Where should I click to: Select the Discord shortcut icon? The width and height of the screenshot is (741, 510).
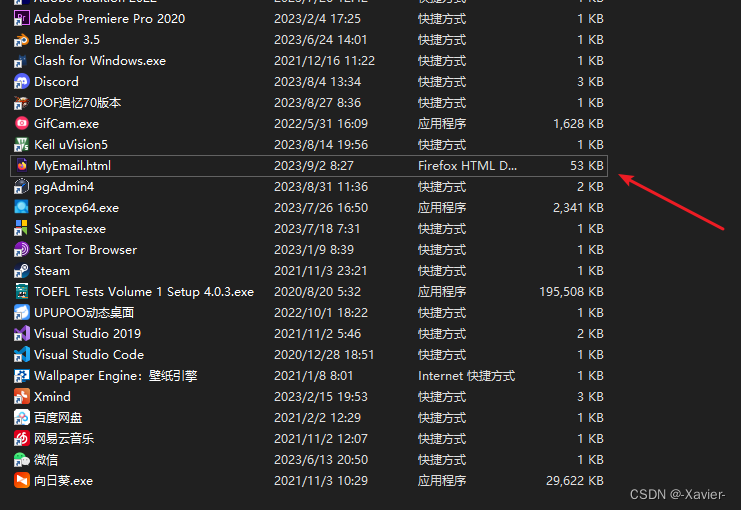[x=21, y=82]
